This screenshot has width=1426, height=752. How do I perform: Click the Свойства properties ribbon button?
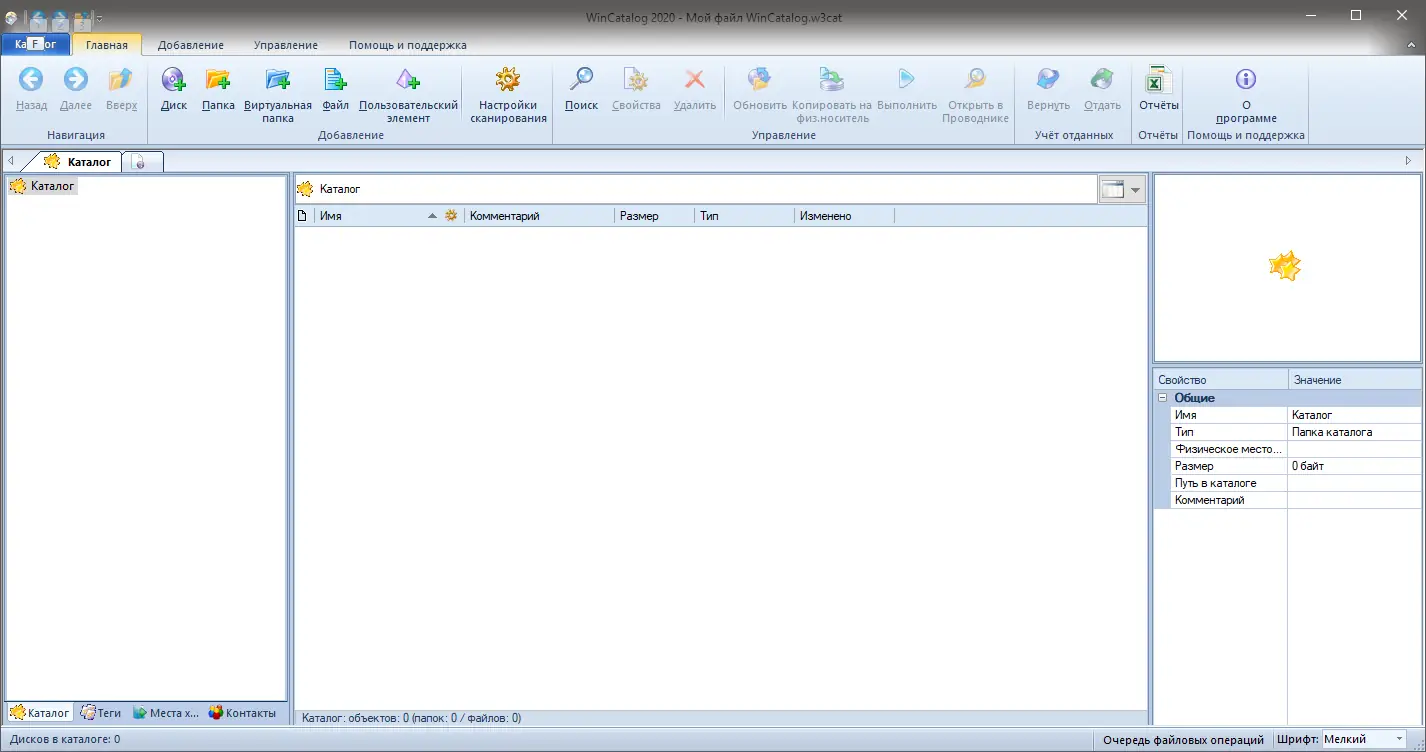pyautogui.click(x=636, y=89)
